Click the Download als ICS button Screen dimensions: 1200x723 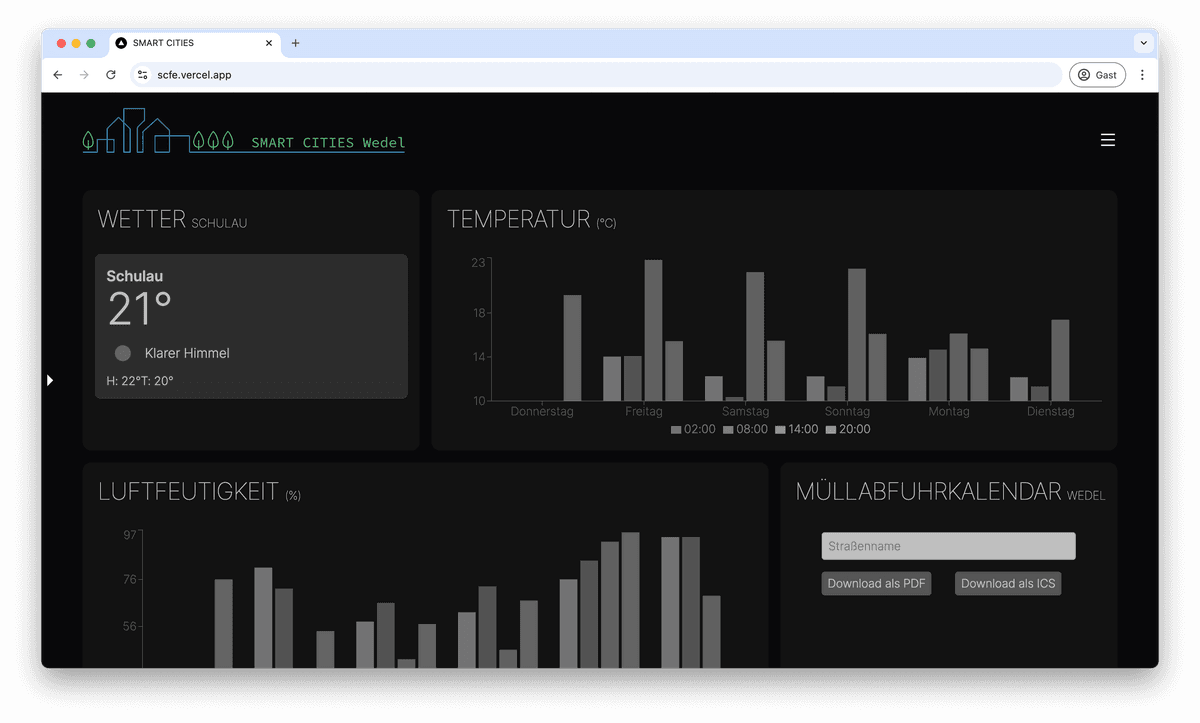click(x=1008, y=584)
